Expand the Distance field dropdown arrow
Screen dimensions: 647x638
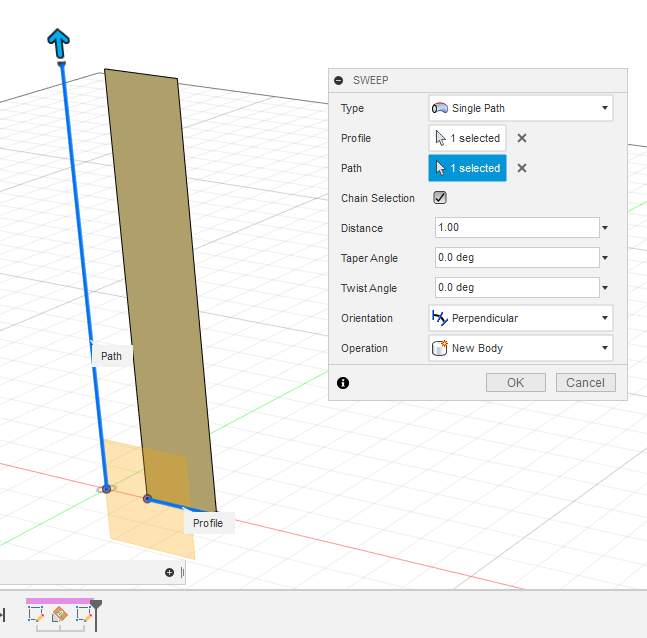tap(605, 228)
